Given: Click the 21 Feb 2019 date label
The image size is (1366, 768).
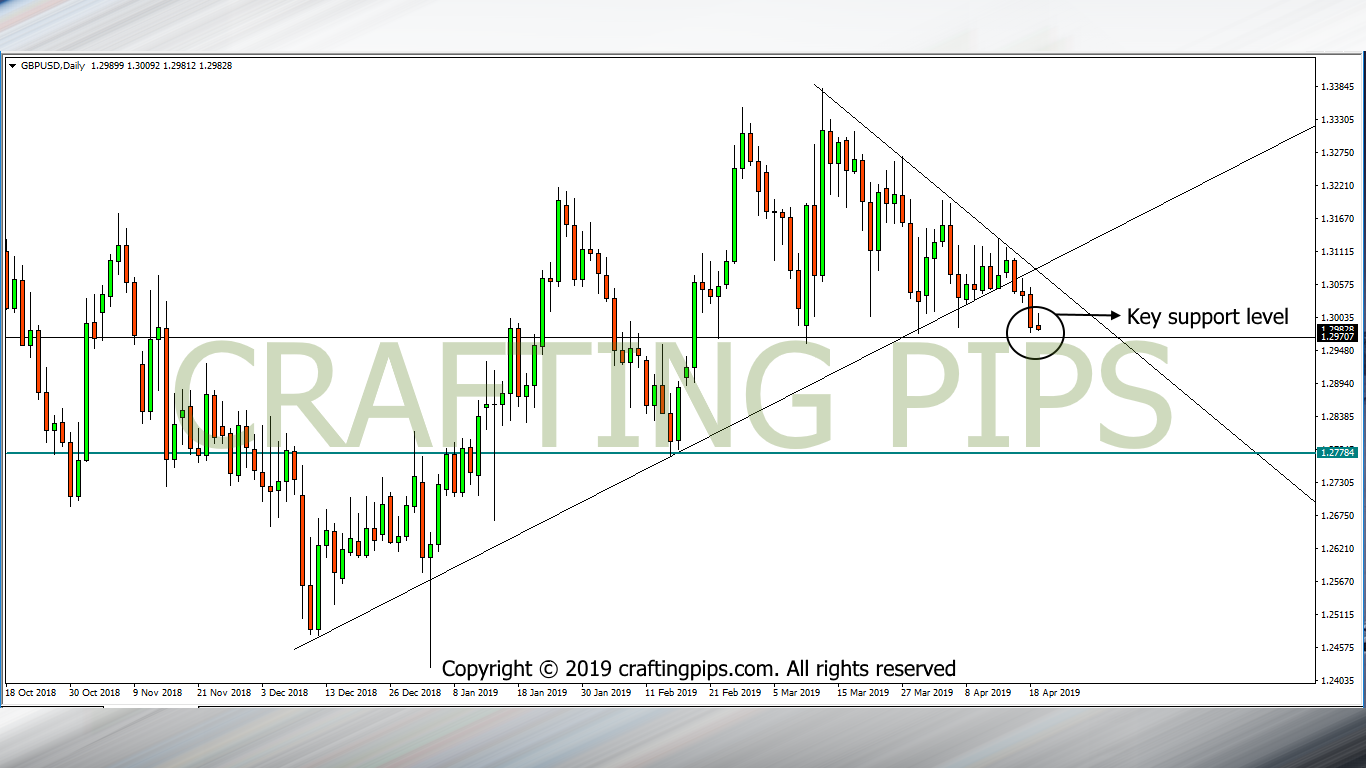Looking at the screenshot, I should coord(734,692).
